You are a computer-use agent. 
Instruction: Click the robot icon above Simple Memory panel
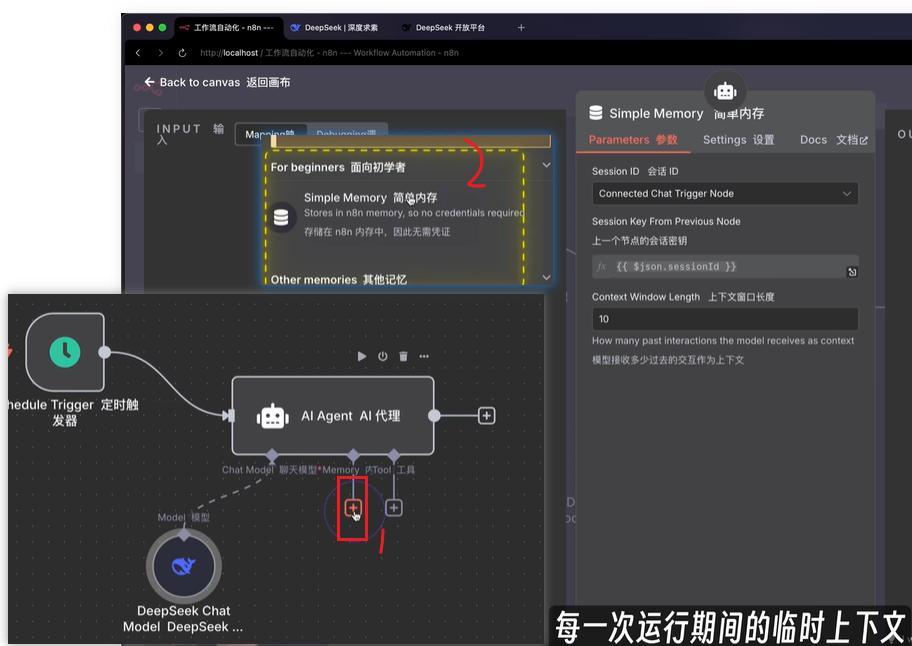click(x=725, y=91)
